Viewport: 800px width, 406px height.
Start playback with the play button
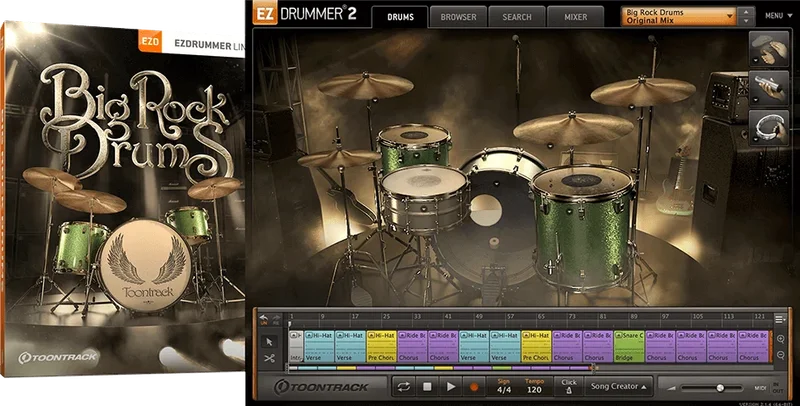pyautogui.click(x=451, y=387)
